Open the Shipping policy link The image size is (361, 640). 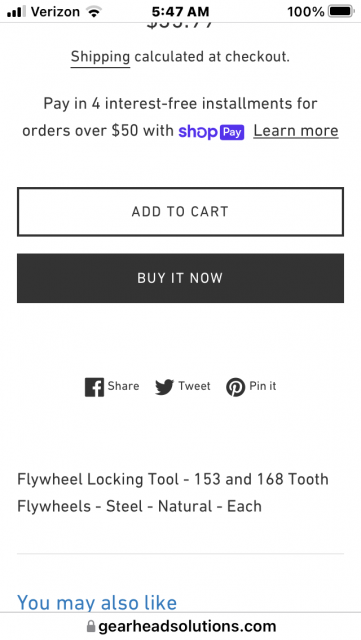100,57
